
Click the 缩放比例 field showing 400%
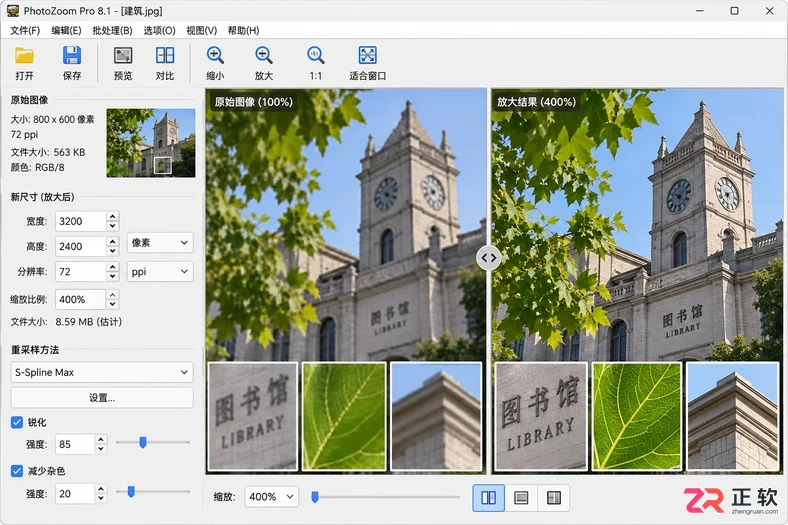[81, 299]
